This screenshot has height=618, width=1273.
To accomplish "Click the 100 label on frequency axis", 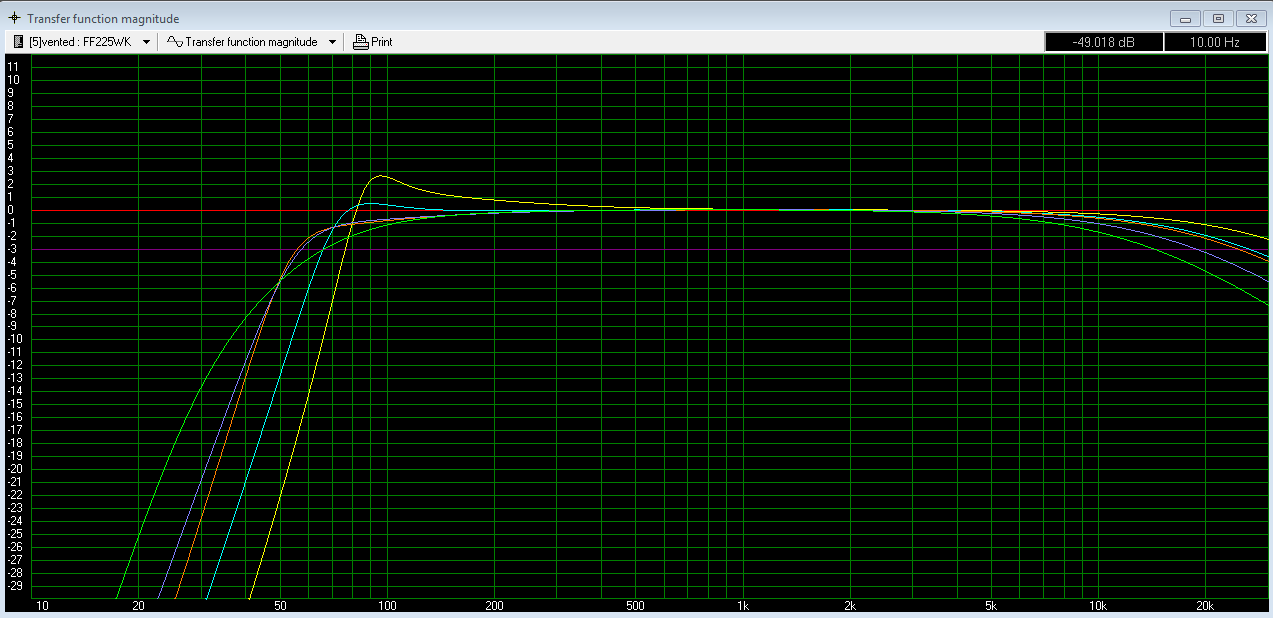I will click(x=387, y=607).
